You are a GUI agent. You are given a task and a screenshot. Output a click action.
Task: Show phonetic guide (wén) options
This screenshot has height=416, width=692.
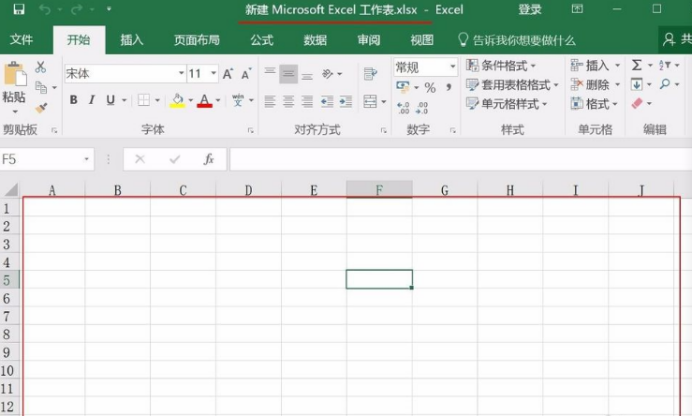coord(238,100)
